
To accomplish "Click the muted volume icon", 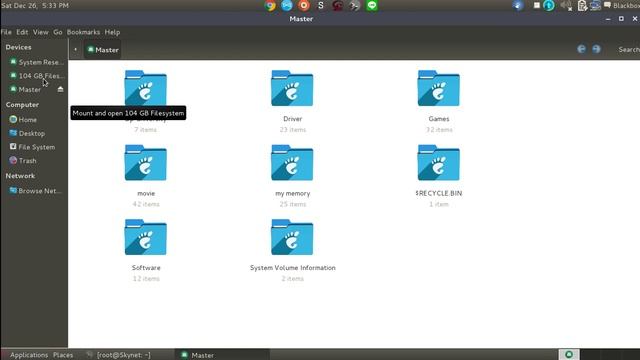I will click(566, 6).
